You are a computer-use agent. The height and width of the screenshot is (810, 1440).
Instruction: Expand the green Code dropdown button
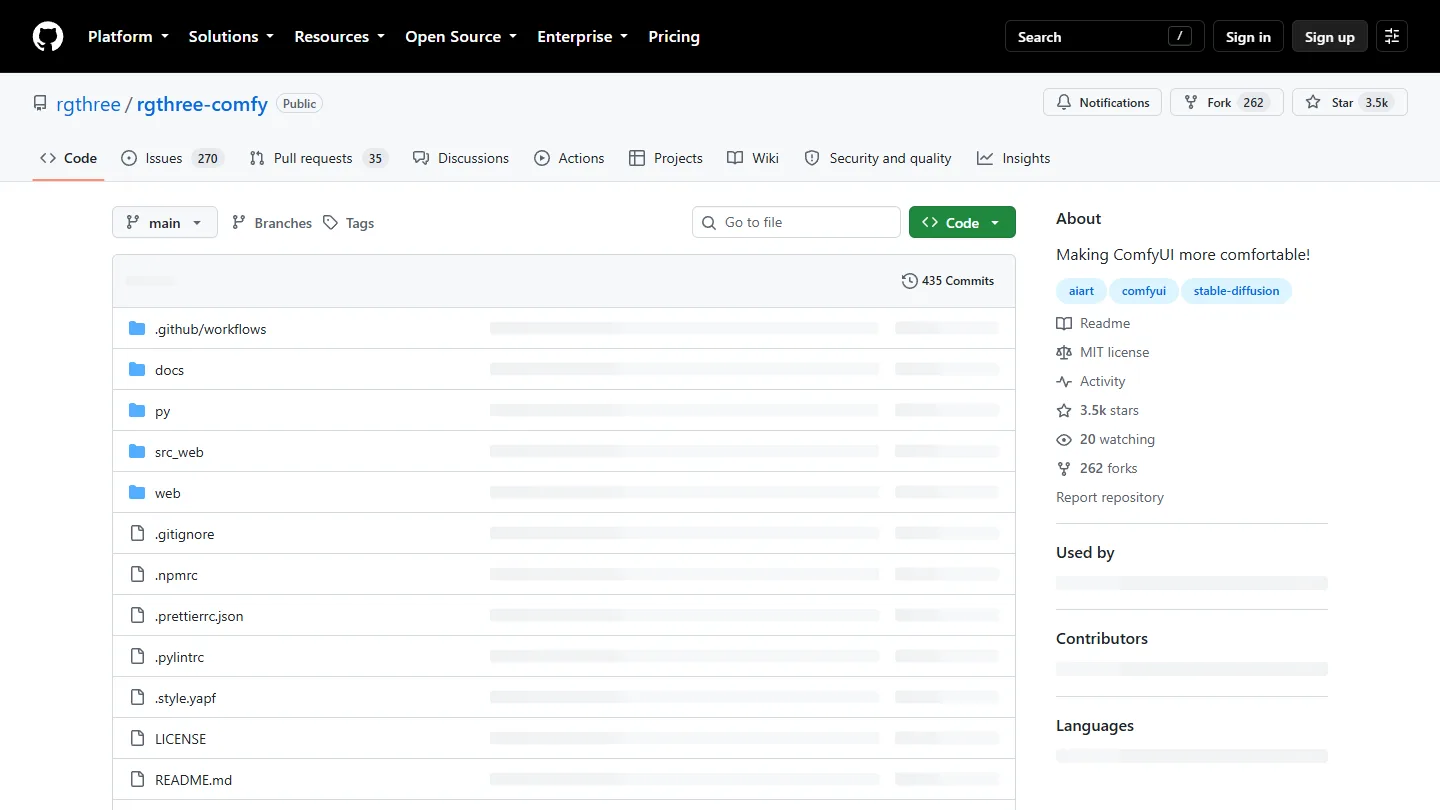coord(962,222)
